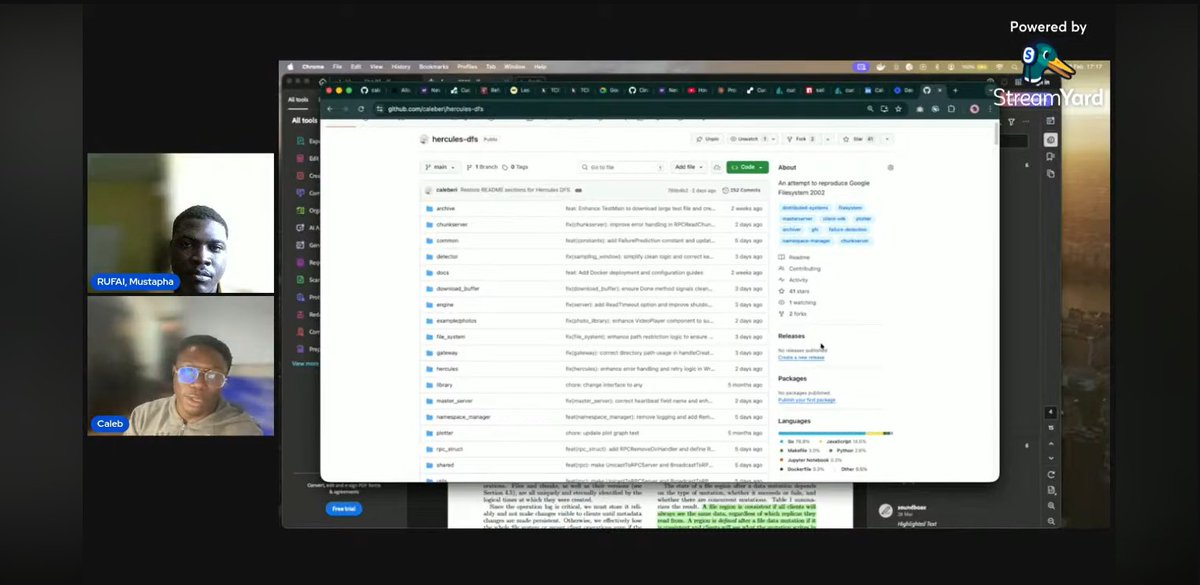Click the Go to file search field
Image resolution: width=1200 pixels, height=585 pixels.
point(621,167)
